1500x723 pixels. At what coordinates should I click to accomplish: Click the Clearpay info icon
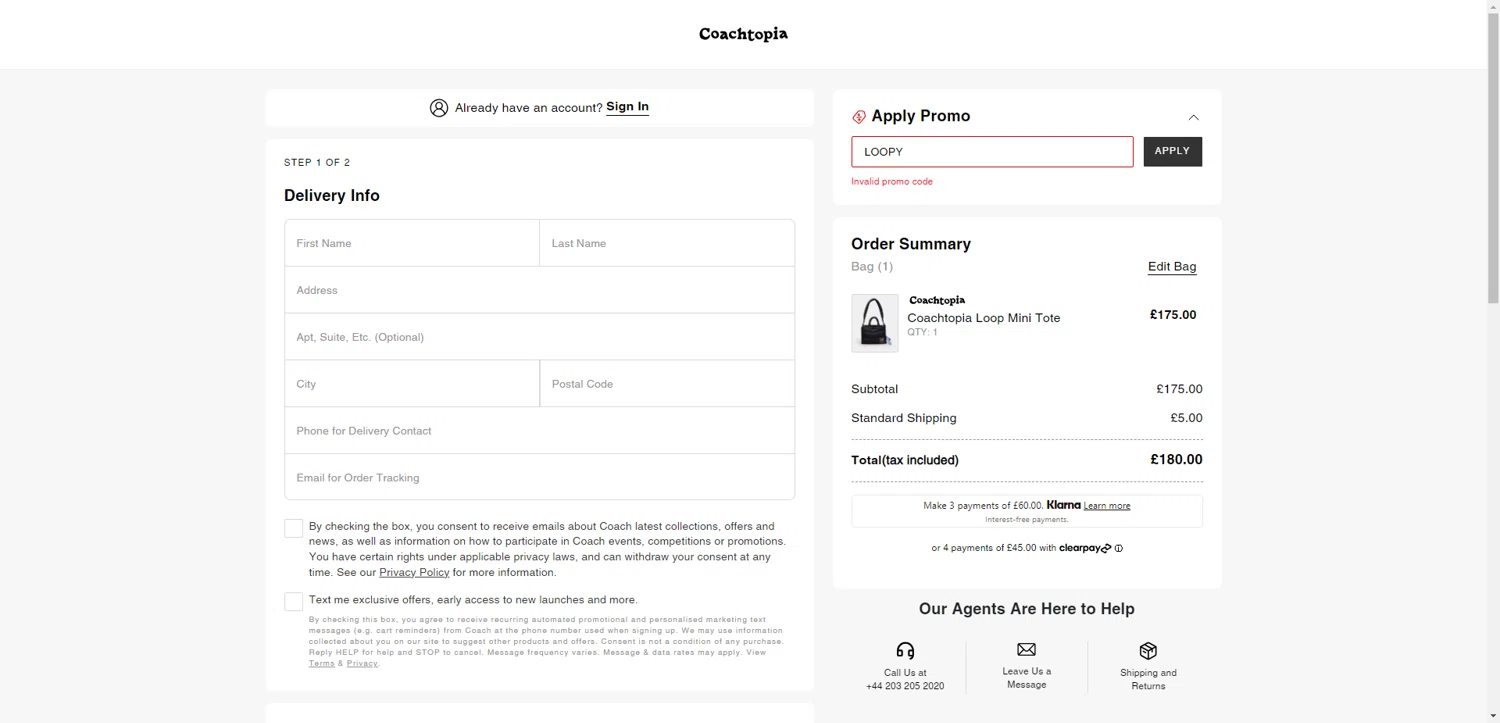(1118, 548)
